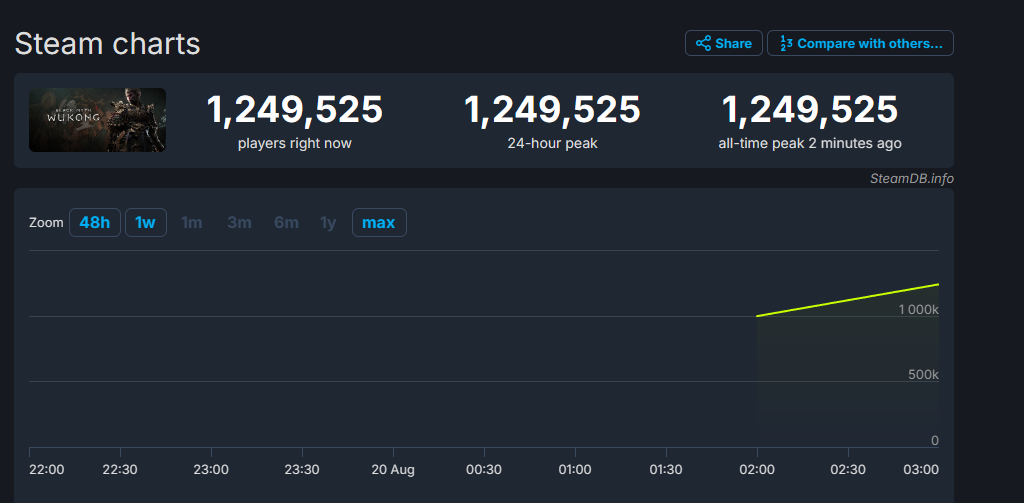Click the Steam charts heading
Image resolution: width=1024 pixels, height=503 pixels.
(107, 44)
